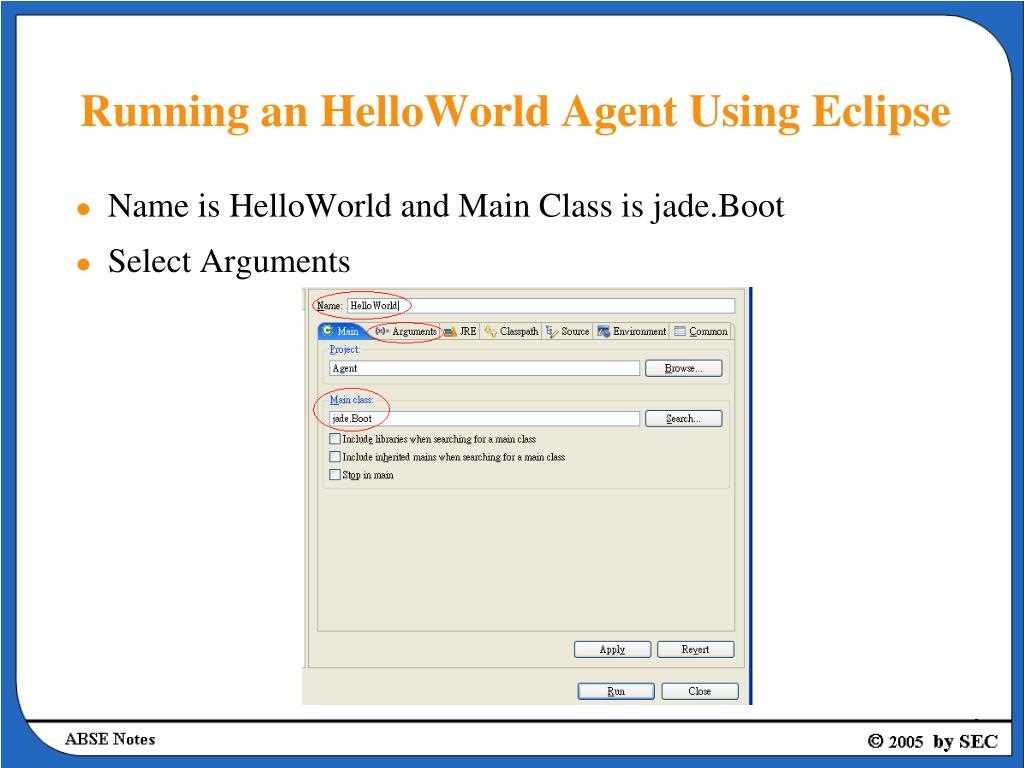Viewport: 1024px width, 768px height.
Task: Open the Environment tab
Action: tap(632, 331)
